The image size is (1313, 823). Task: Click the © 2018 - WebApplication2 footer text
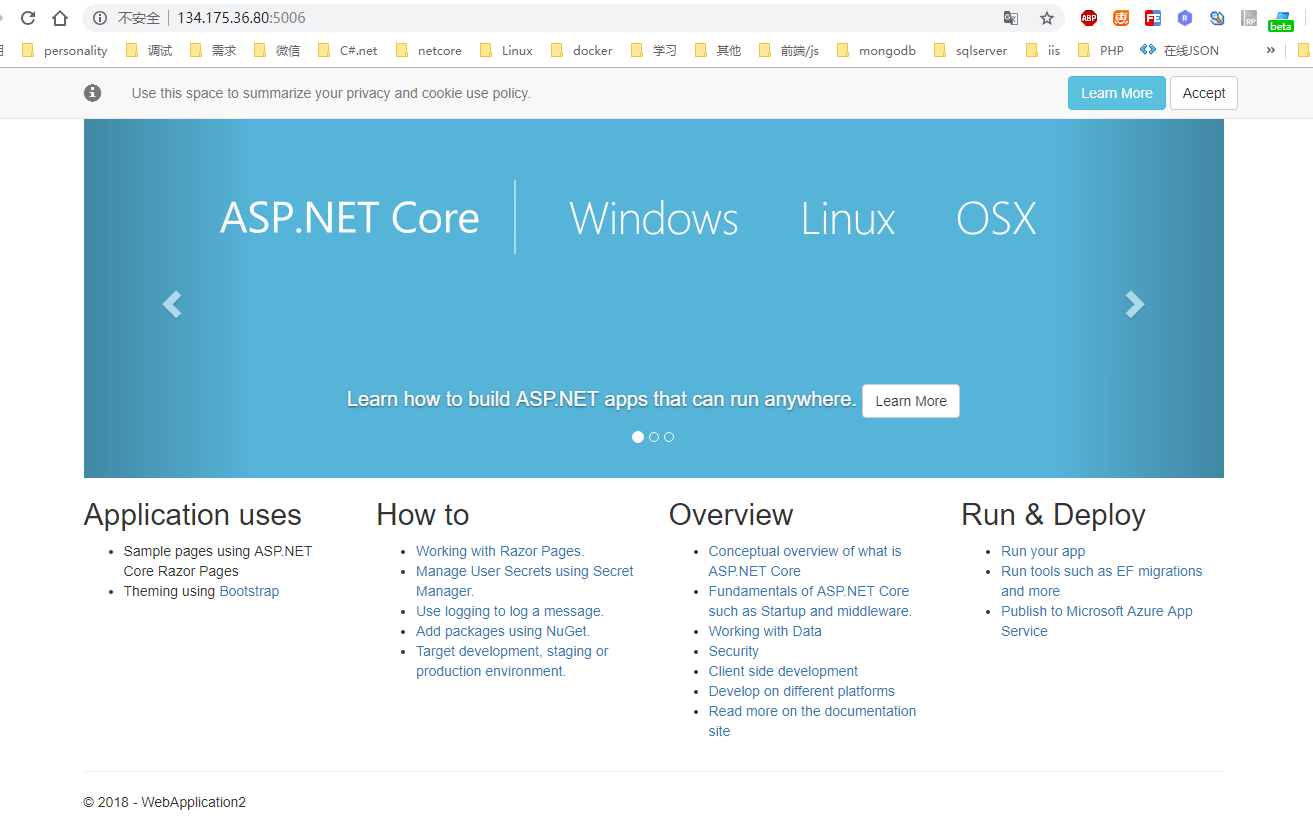click(165, 802)
